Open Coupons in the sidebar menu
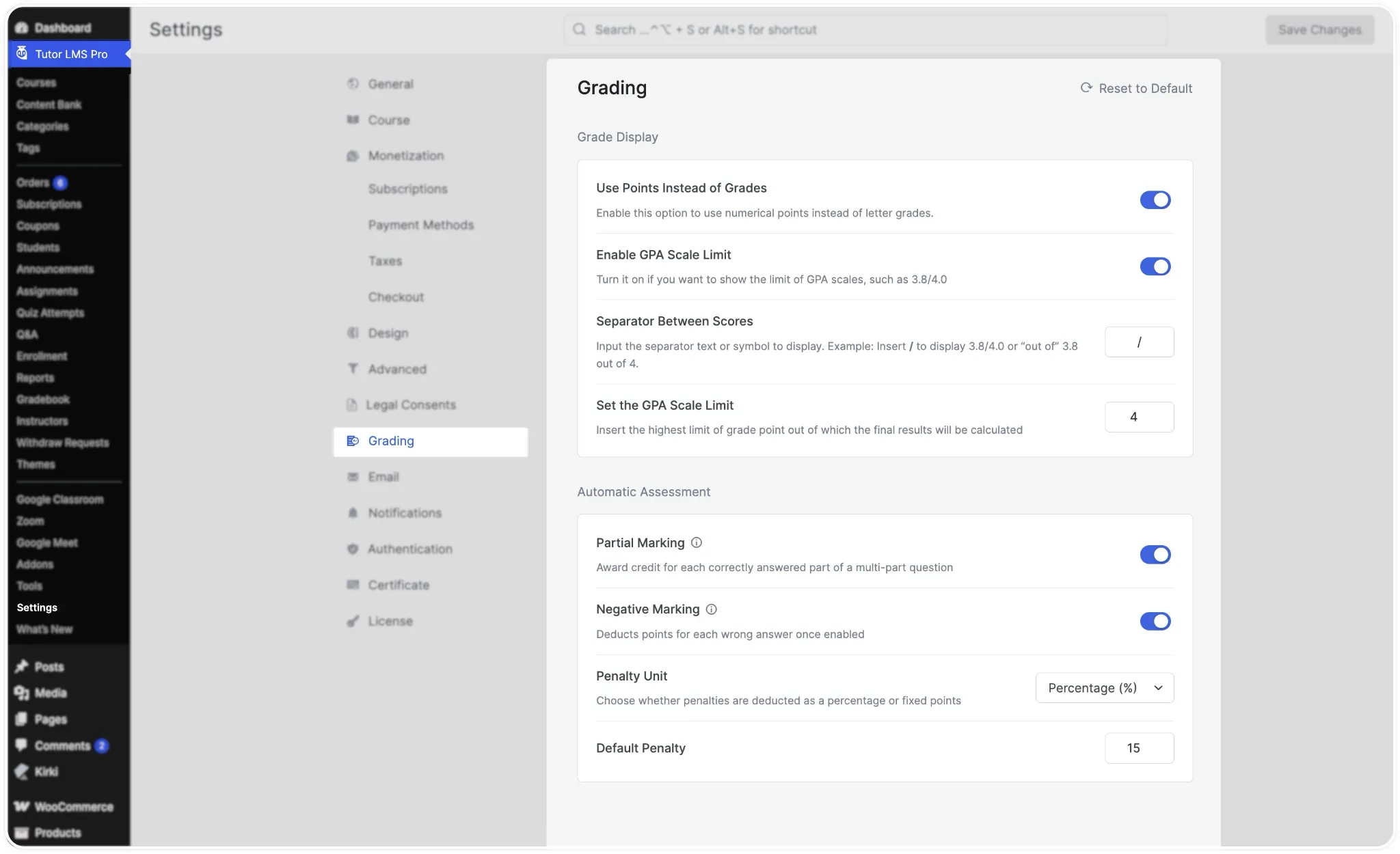 38,225
